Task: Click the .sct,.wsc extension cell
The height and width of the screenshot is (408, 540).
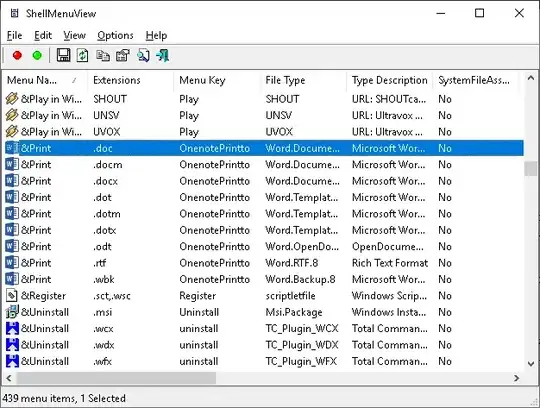Action: tap(112, 295)
